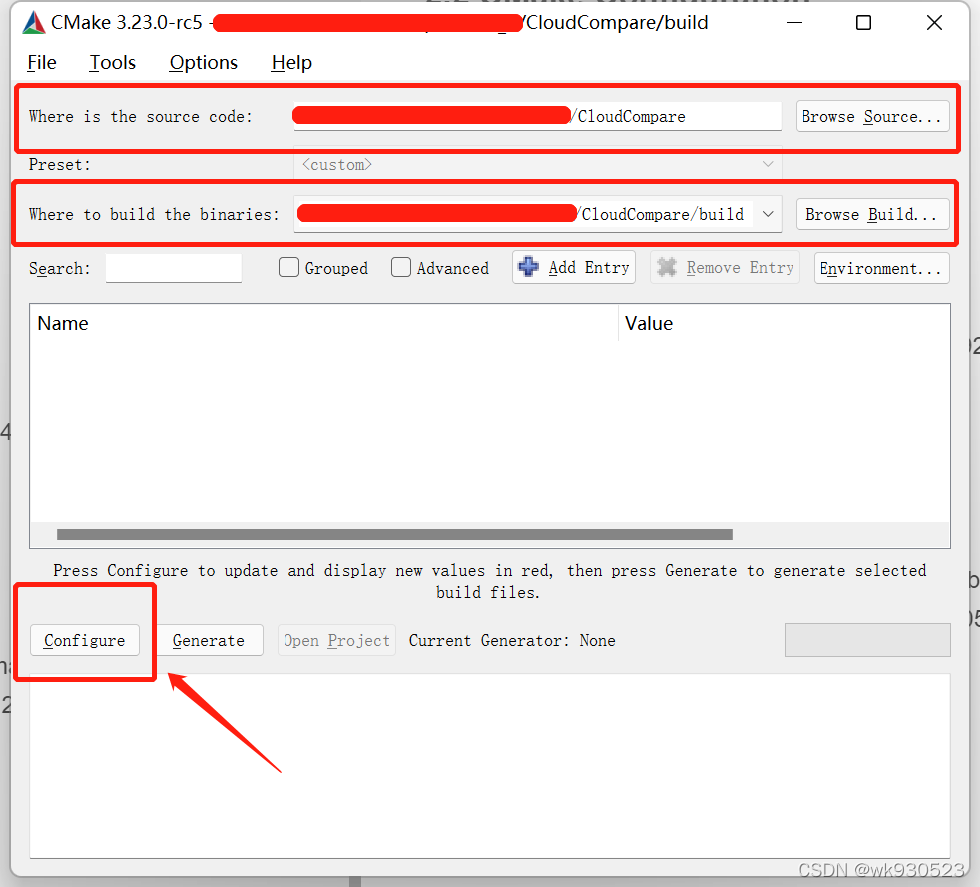Click the grayed Remove Entry cross icon
980x887 pixels.
click(x=667, y=267)
